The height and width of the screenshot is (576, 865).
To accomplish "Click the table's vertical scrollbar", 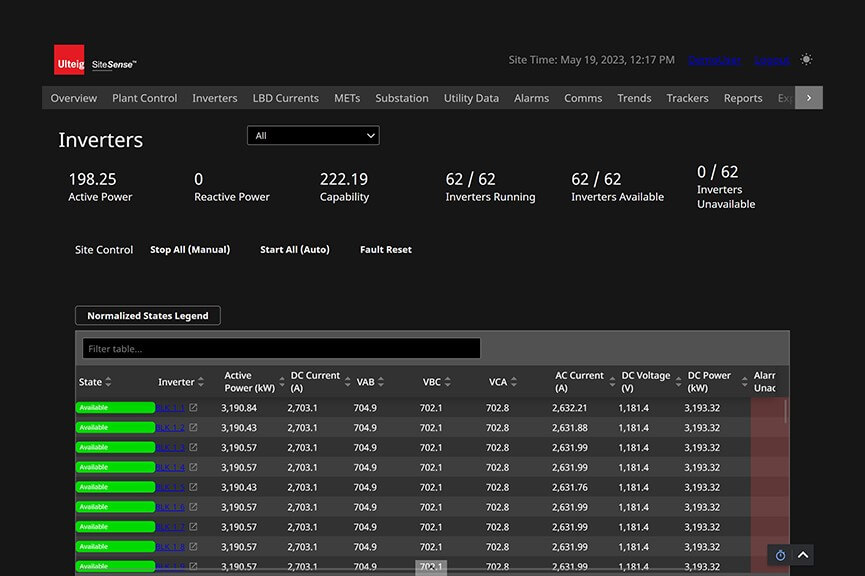I will 785,410.
